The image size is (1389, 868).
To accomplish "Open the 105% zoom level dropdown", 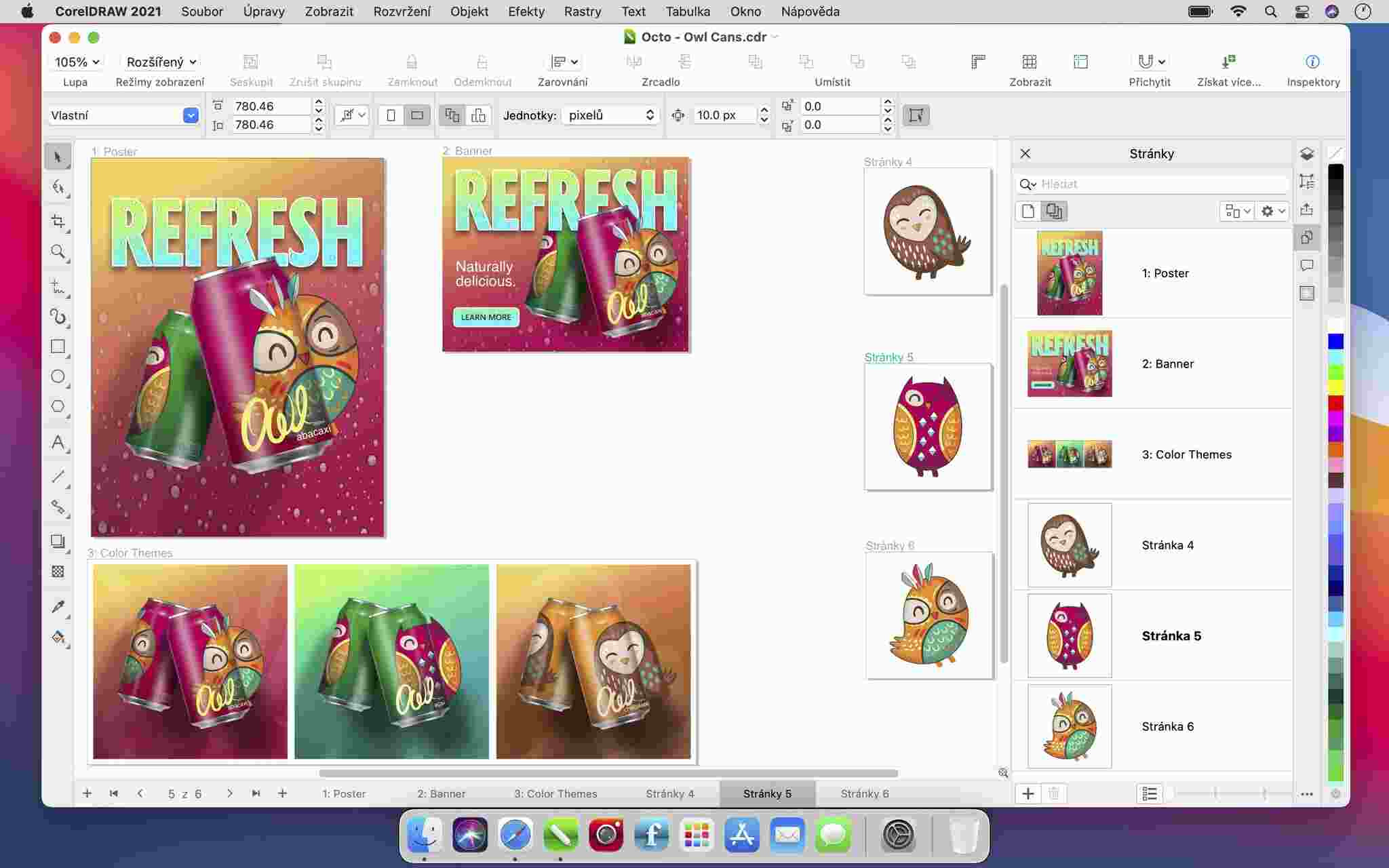I will (x=77, y=62).
